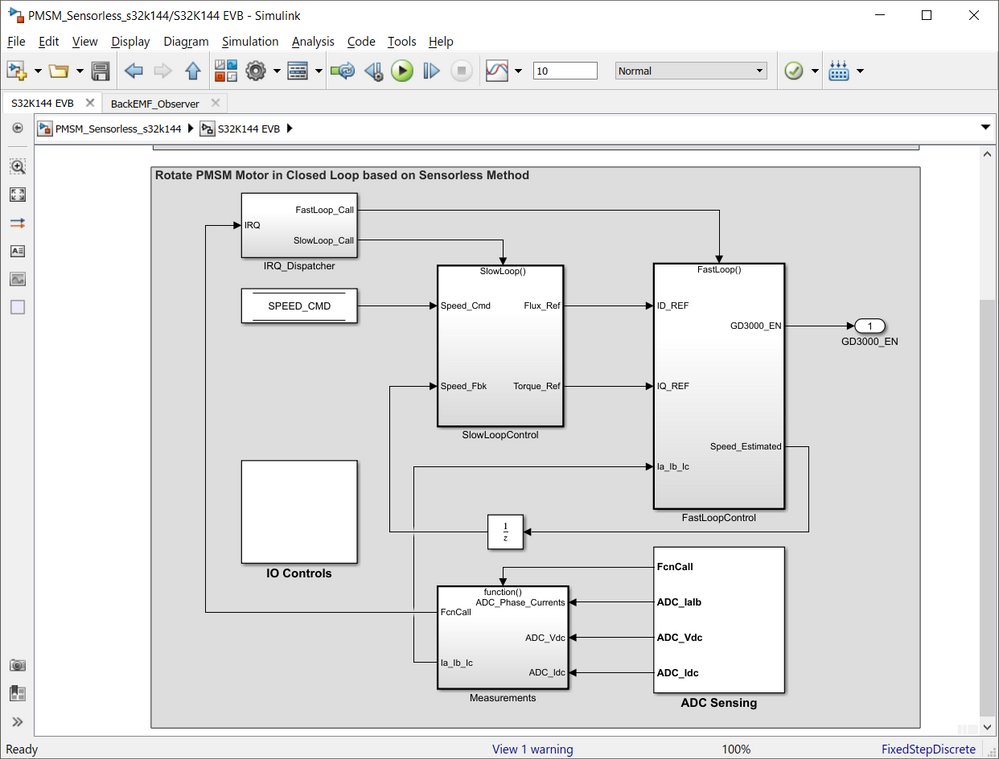
Task: Open the Data Inspector scope icon
Action: coord(497,71)
